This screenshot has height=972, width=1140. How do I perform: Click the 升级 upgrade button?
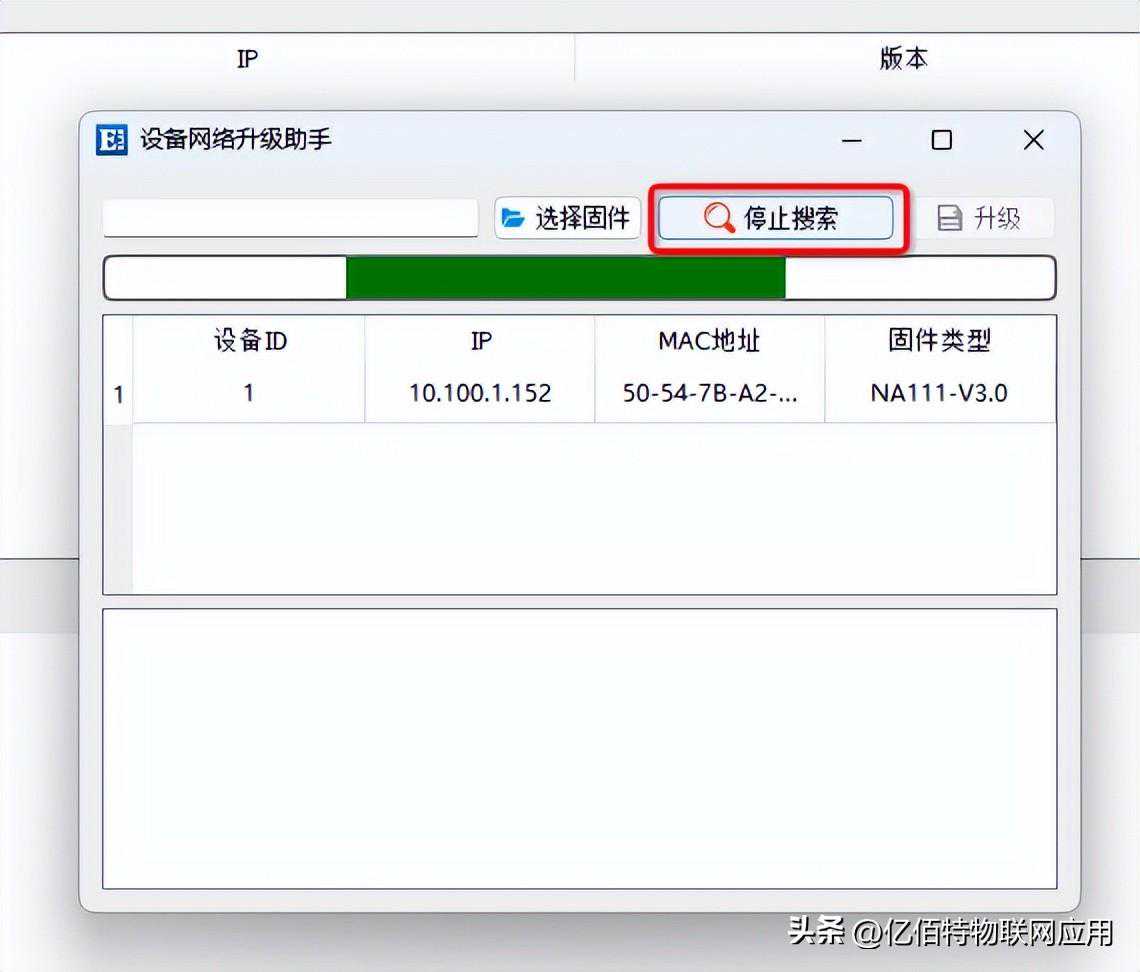tap(984, 217)
